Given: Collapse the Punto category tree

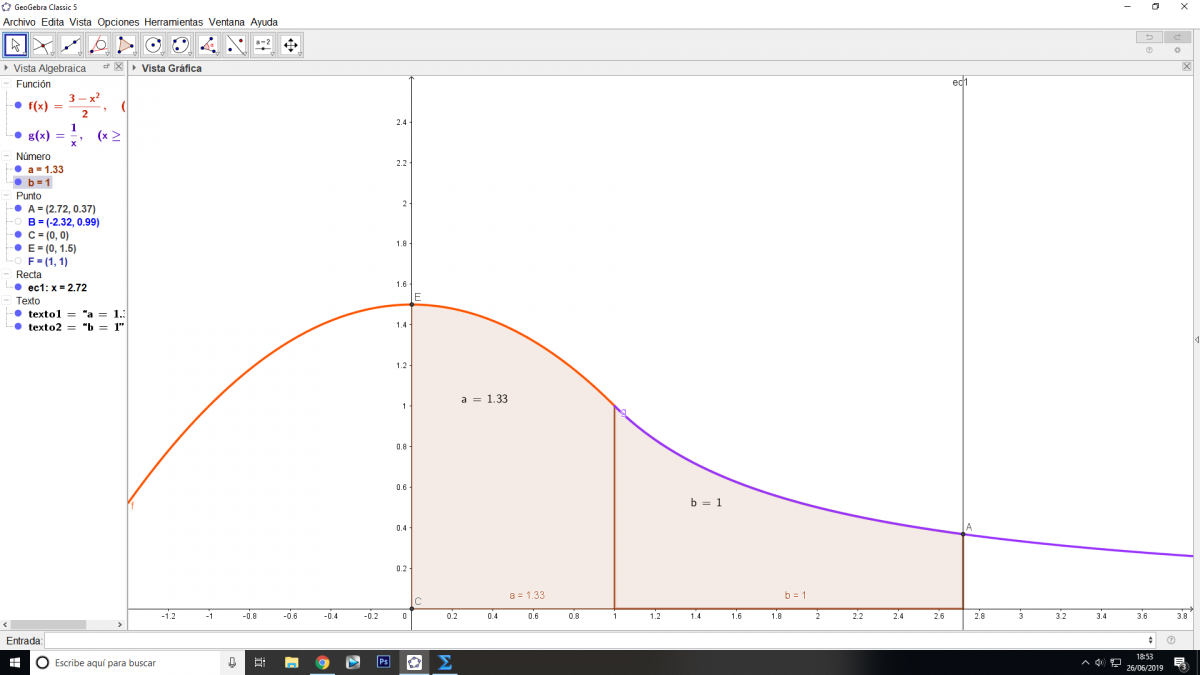Looking at the screenshot, I should point(7,196).
